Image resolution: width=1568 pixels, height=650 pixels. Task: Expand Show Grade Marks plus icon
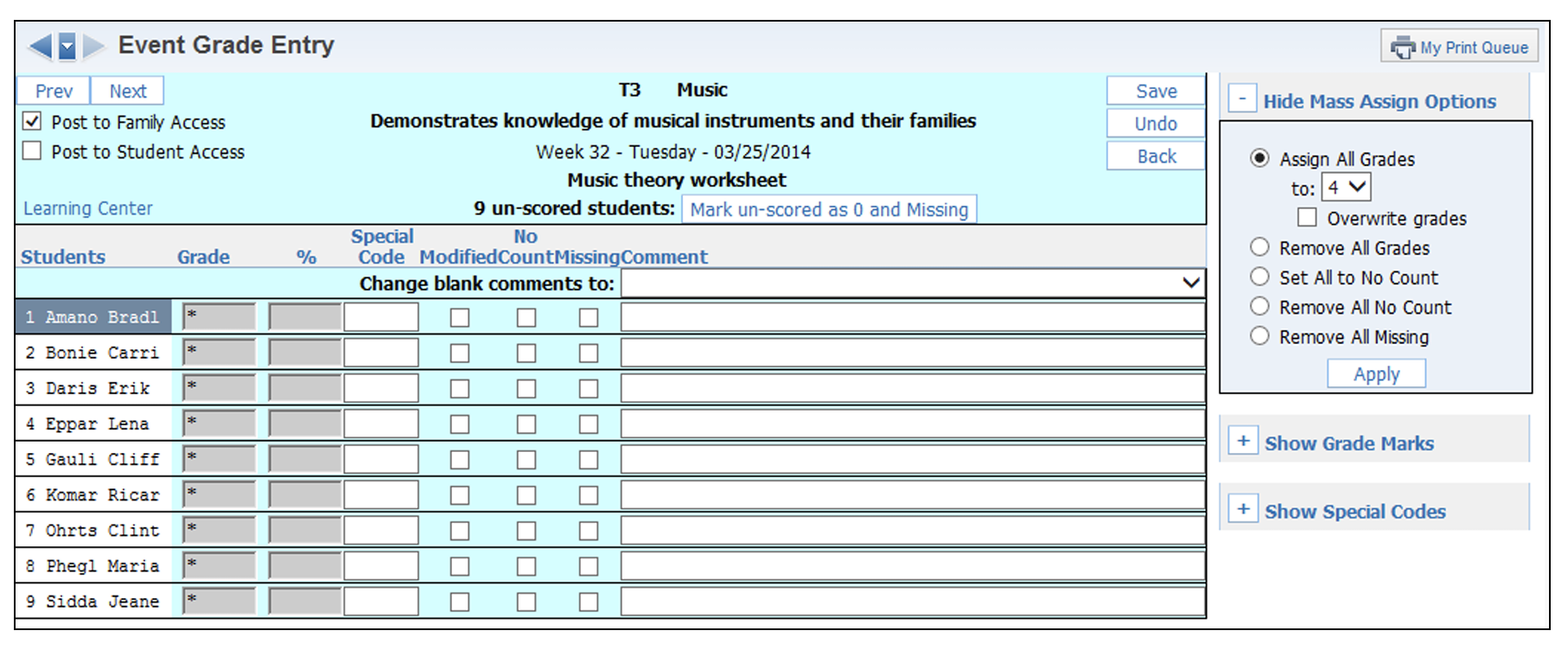[1243, 442]
